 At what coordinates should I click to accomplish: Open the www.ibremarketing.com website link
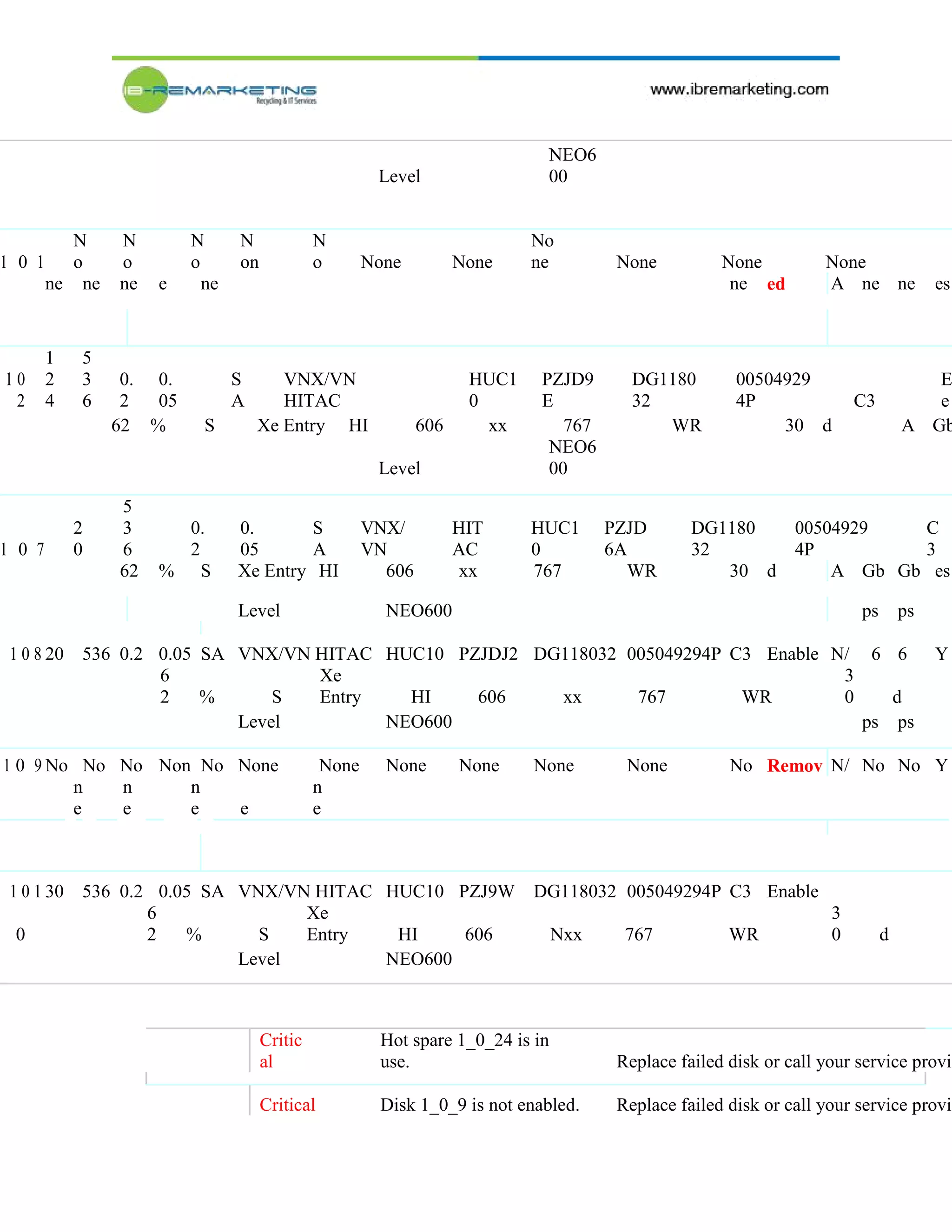[739, 90]
